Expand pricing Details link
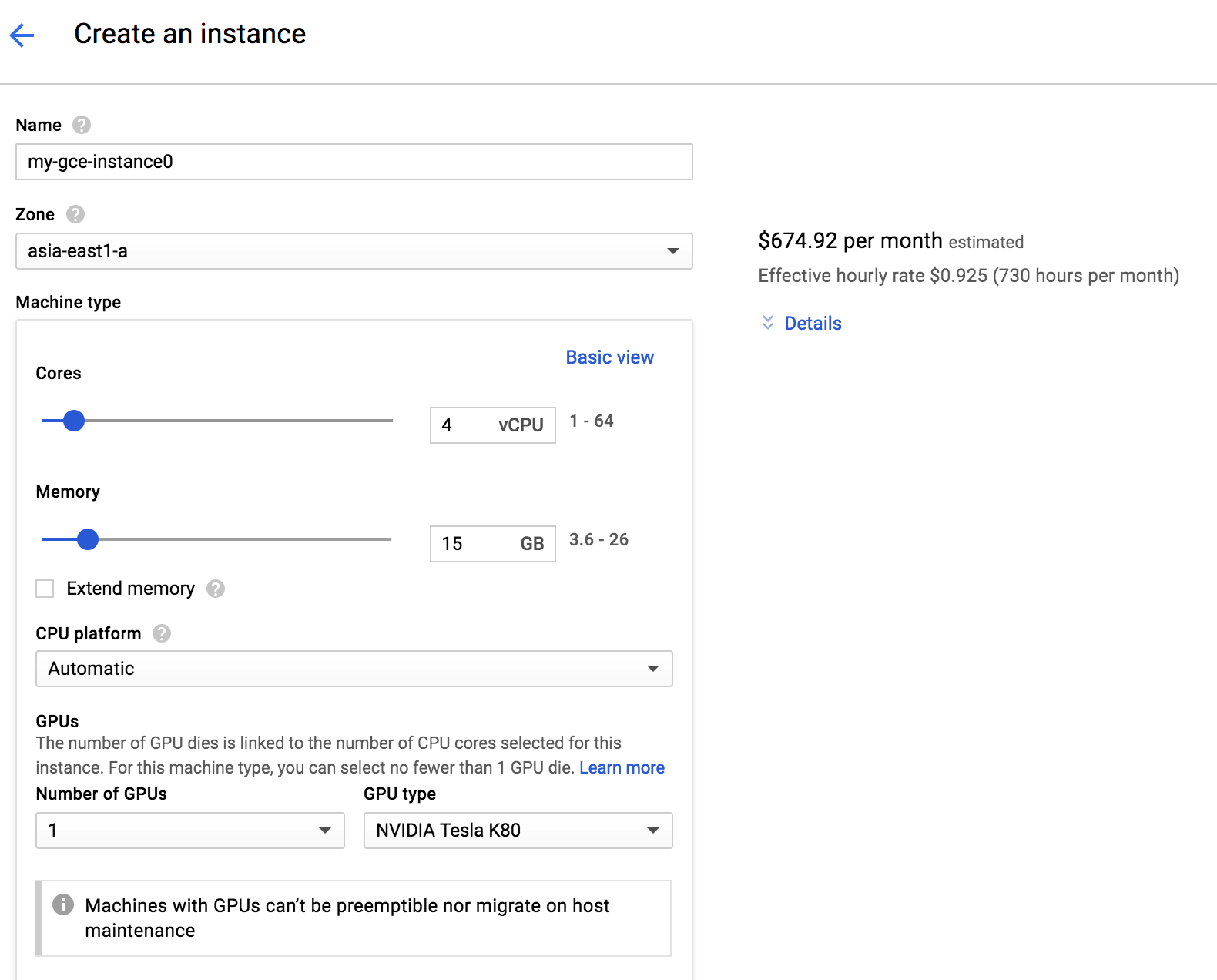The height and width of the screenshot is (980, 1217). point(813,324)
